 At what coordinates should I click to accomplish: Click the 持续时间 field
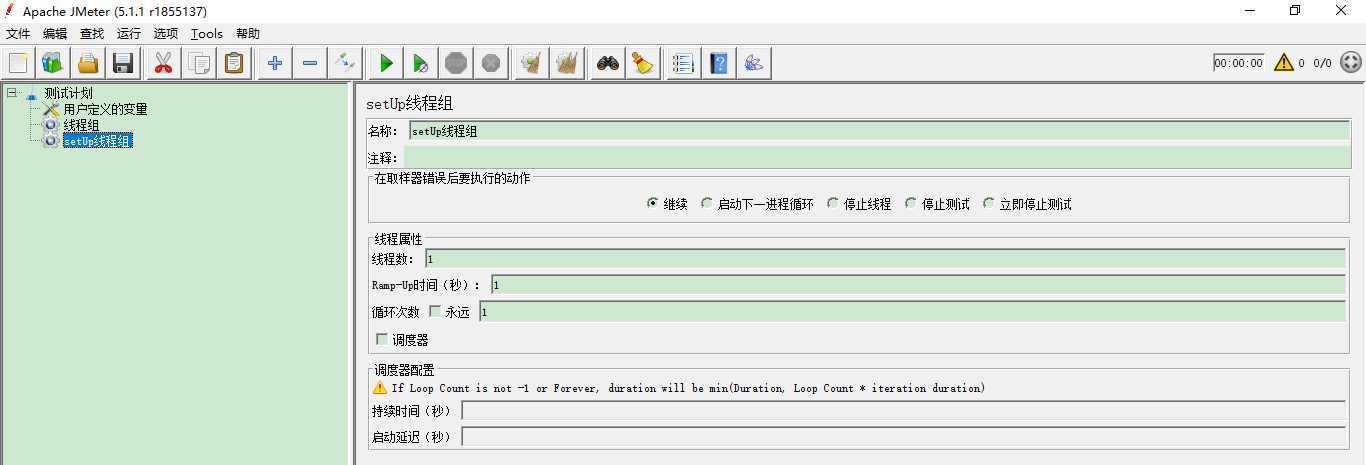pos(903,411)
